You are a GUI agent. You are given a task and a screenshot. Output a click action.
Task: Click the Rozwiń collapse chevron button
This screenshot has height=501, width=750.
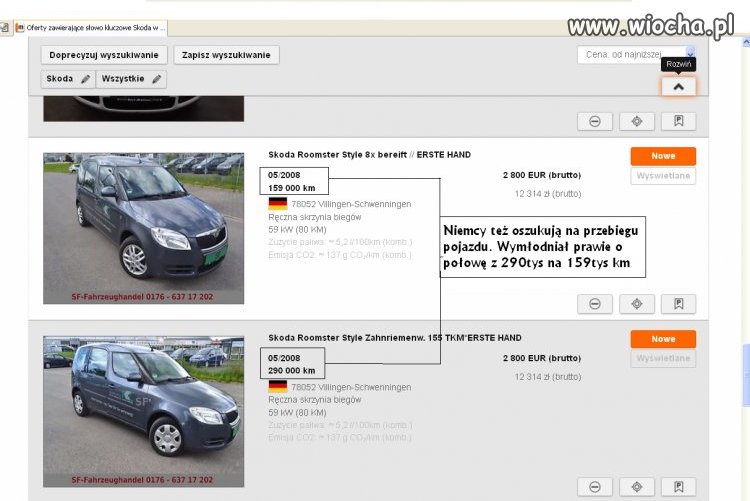click(678, 87)
